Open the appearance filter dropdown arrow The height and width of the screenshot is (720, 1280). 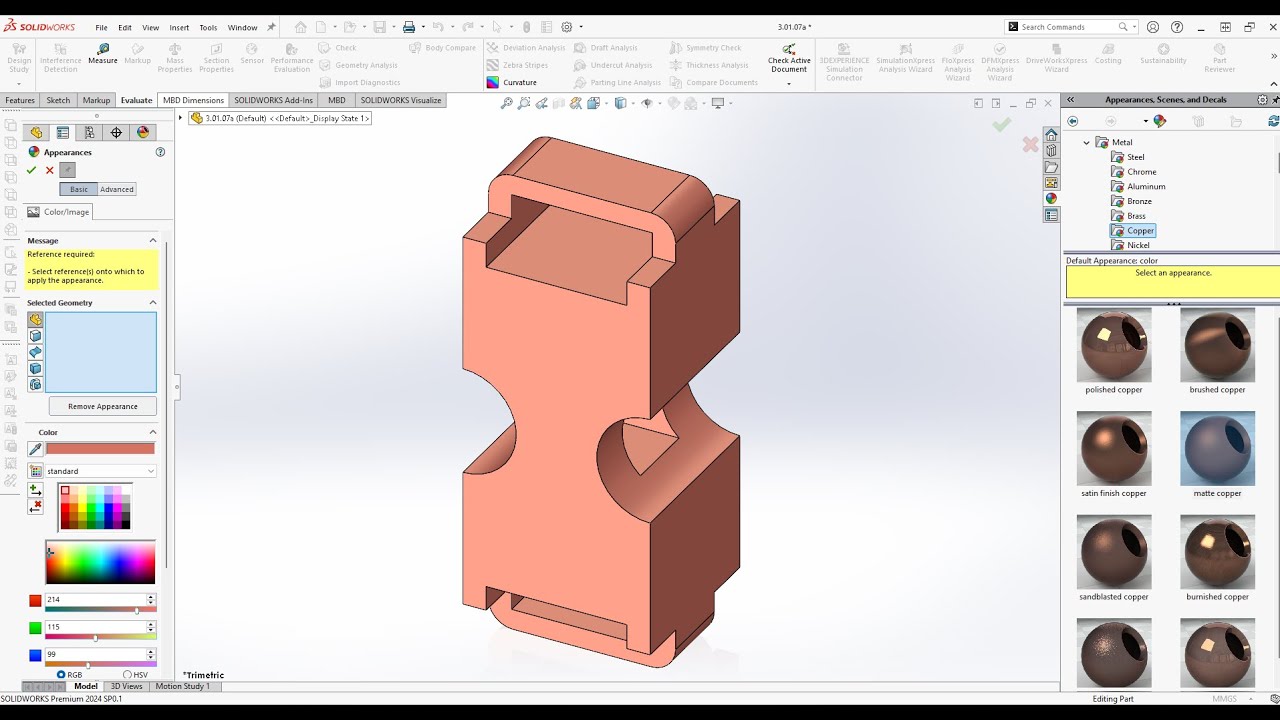1148,121
